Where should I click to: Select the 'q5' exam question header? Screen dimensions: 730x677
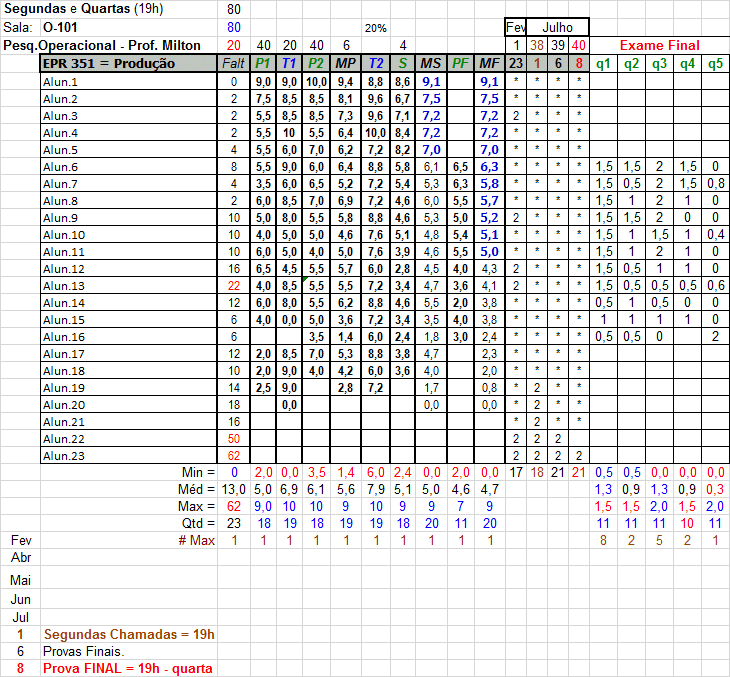[715, 64]
